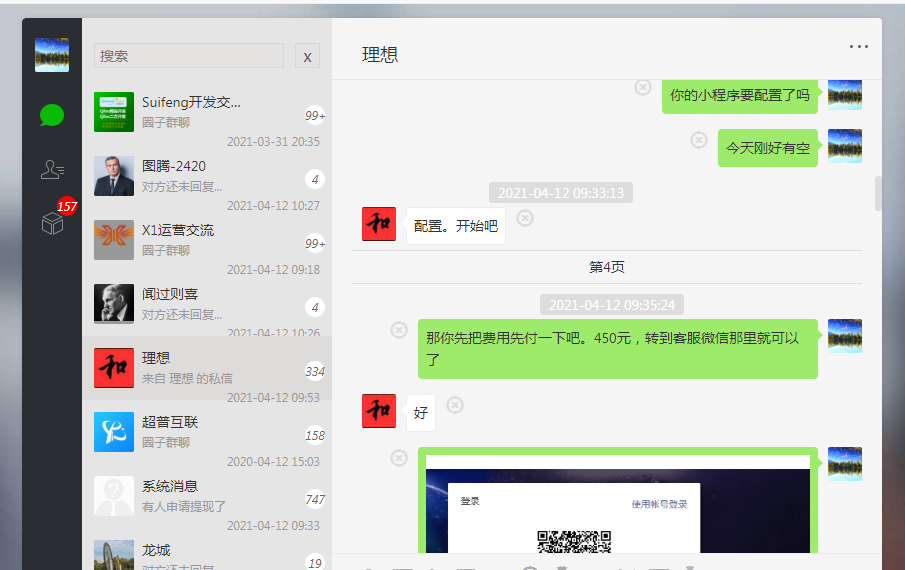Click the remove icon beside 配置。开始吧 message
Screen dimensions: 905x570
point(525,218)
